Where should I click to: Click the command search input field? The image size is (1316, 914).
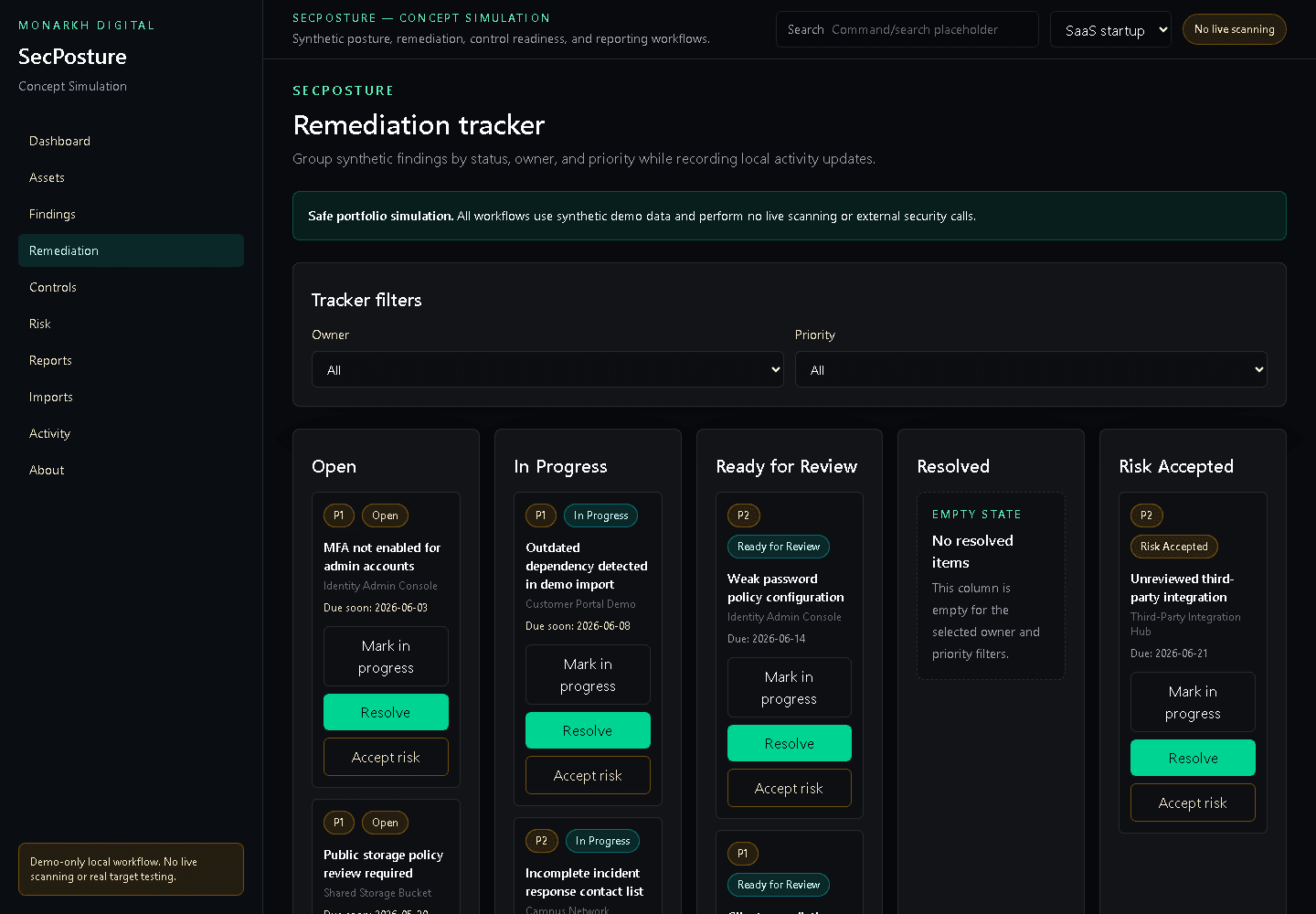coord(930,29)
